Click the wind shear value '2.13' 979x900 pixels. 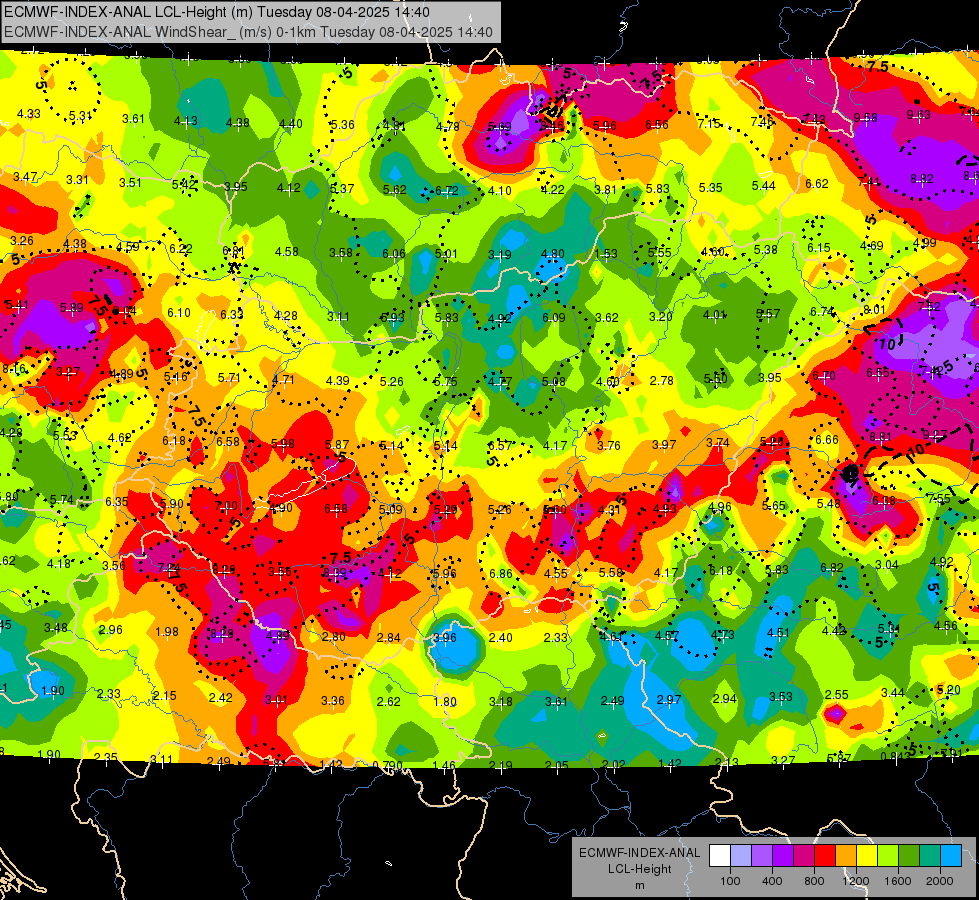(726, 763)
